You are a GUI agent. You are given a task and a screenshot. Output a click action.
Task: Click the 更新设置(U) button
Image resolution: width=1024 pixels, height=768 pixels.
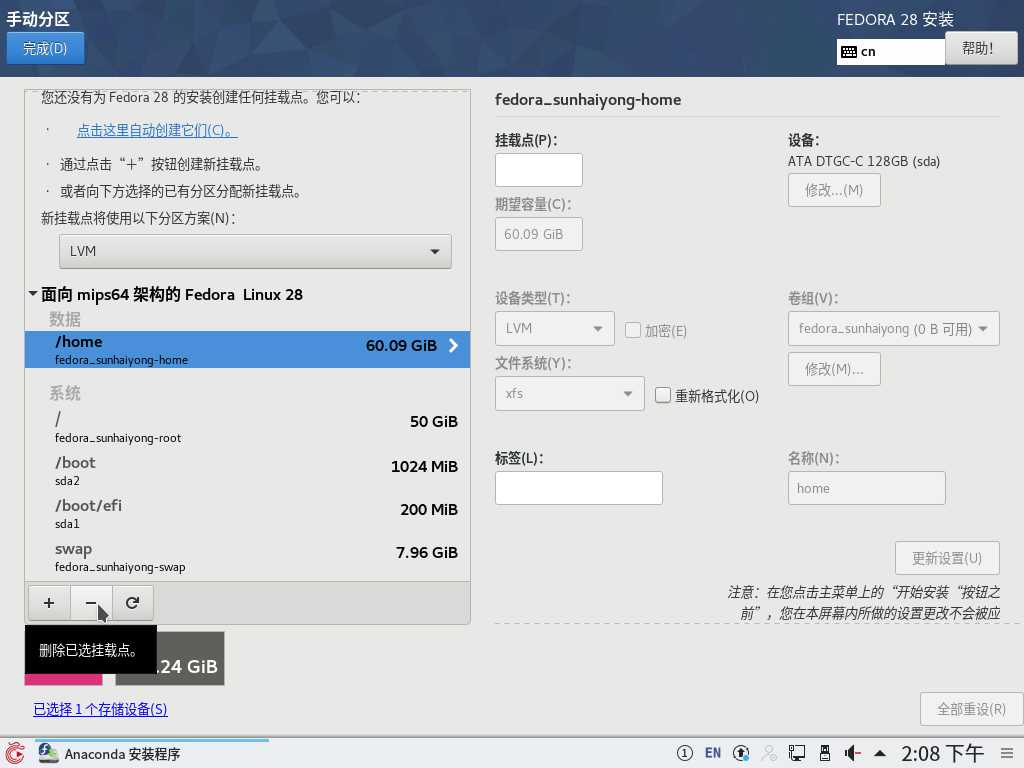click(947, 558)
